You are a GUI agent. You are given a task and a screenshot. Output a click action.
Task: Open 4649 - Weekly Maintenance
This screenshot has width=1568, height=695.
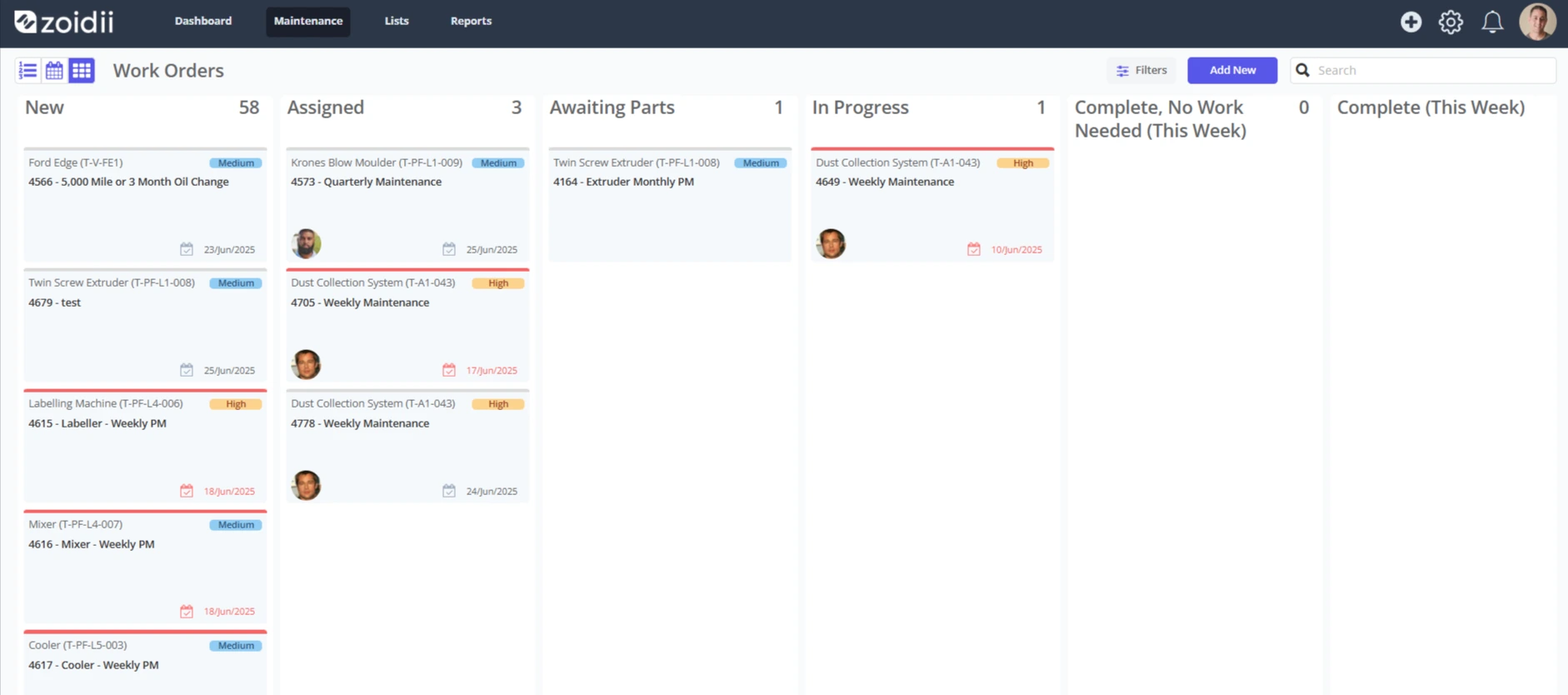885,182
